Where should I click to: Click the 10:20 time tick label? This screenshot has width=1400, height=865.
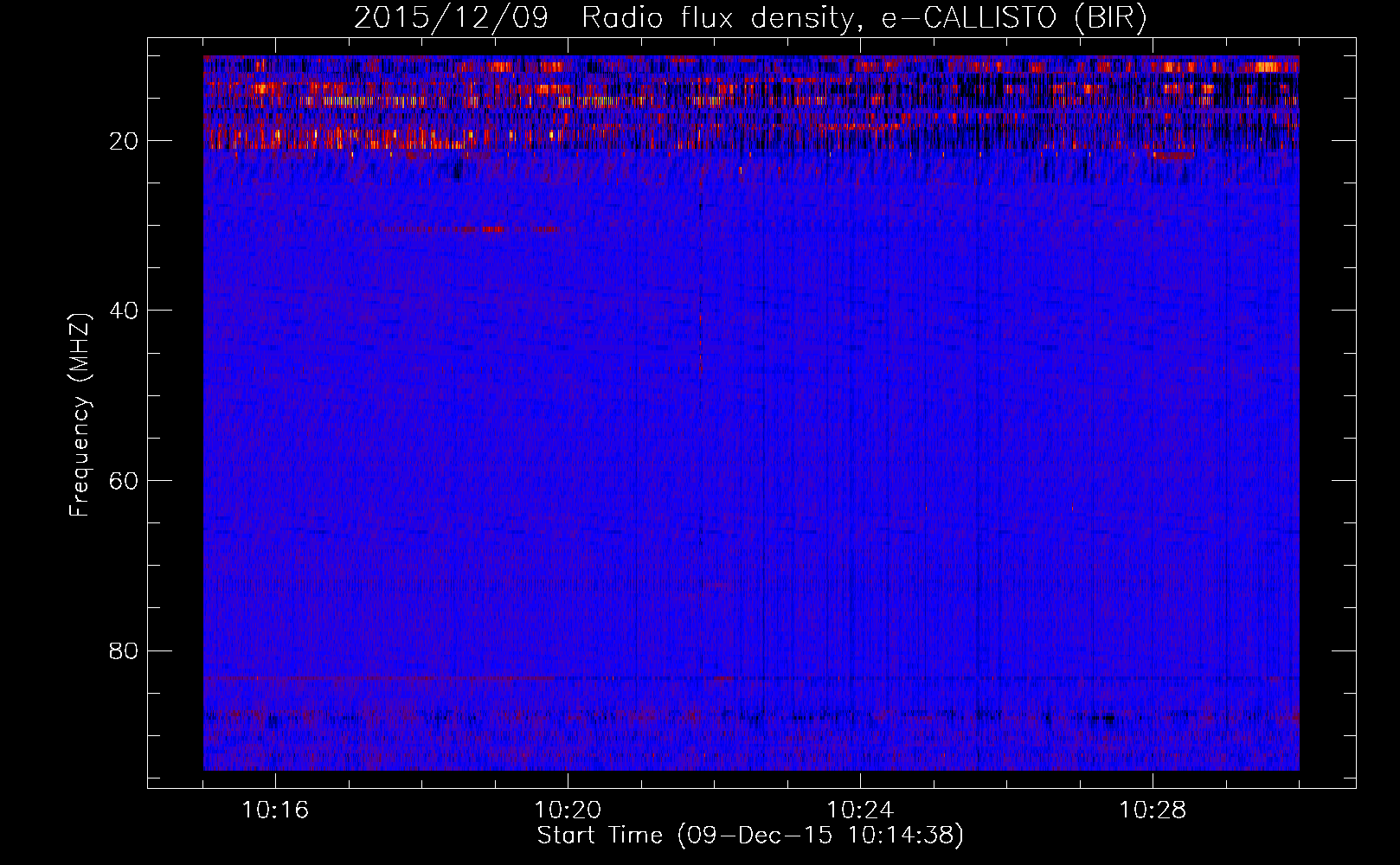click(568, 811)
